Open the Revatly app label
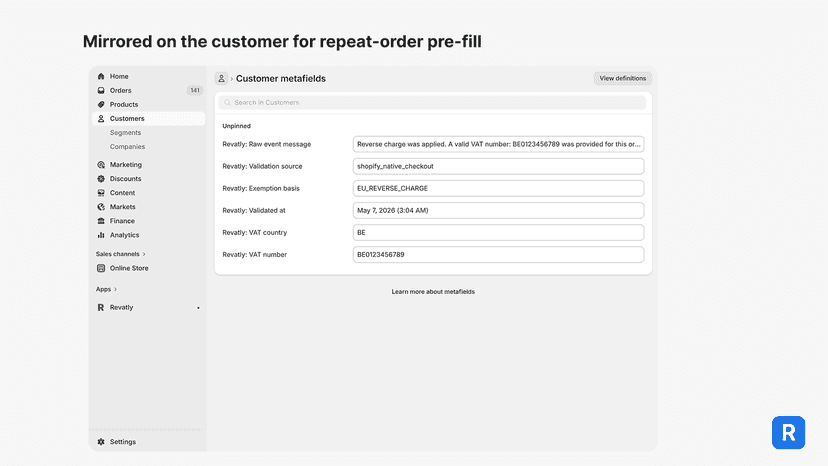This screenshot has height=466, width=828. [x=121, y=307]
